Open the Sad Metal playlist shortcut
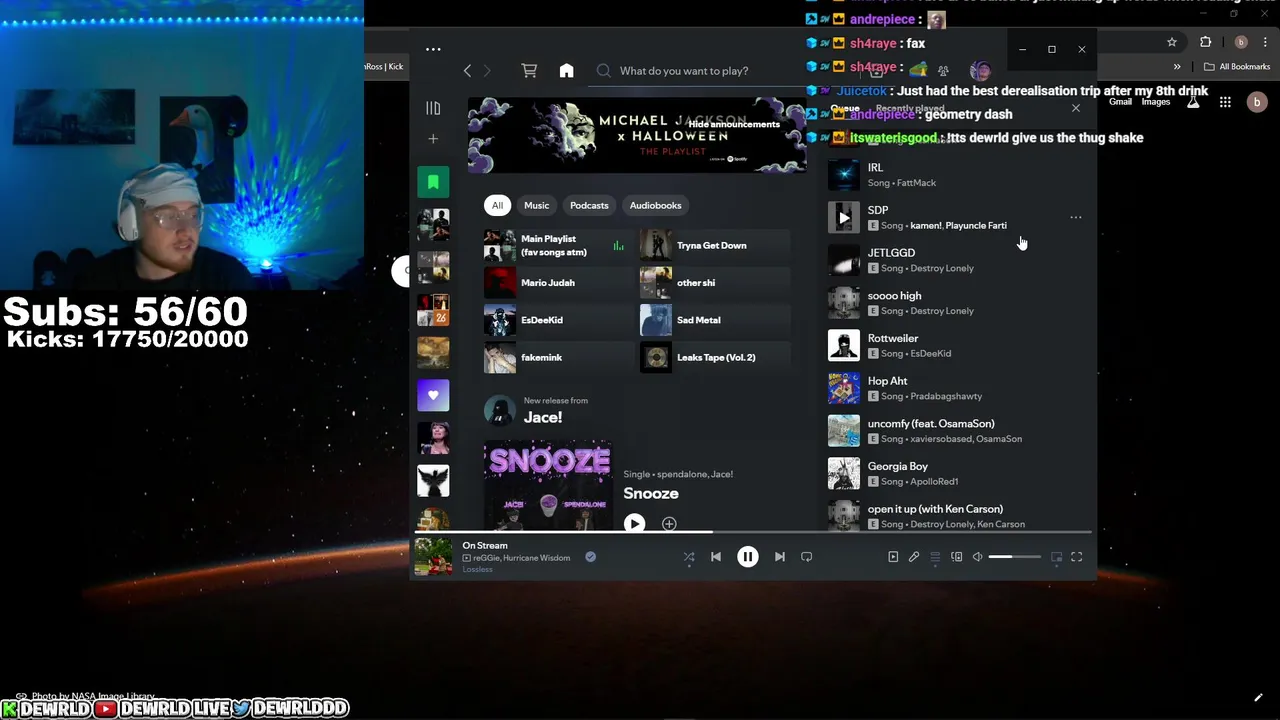This screenshot has height=720, width=1280. 715,320
